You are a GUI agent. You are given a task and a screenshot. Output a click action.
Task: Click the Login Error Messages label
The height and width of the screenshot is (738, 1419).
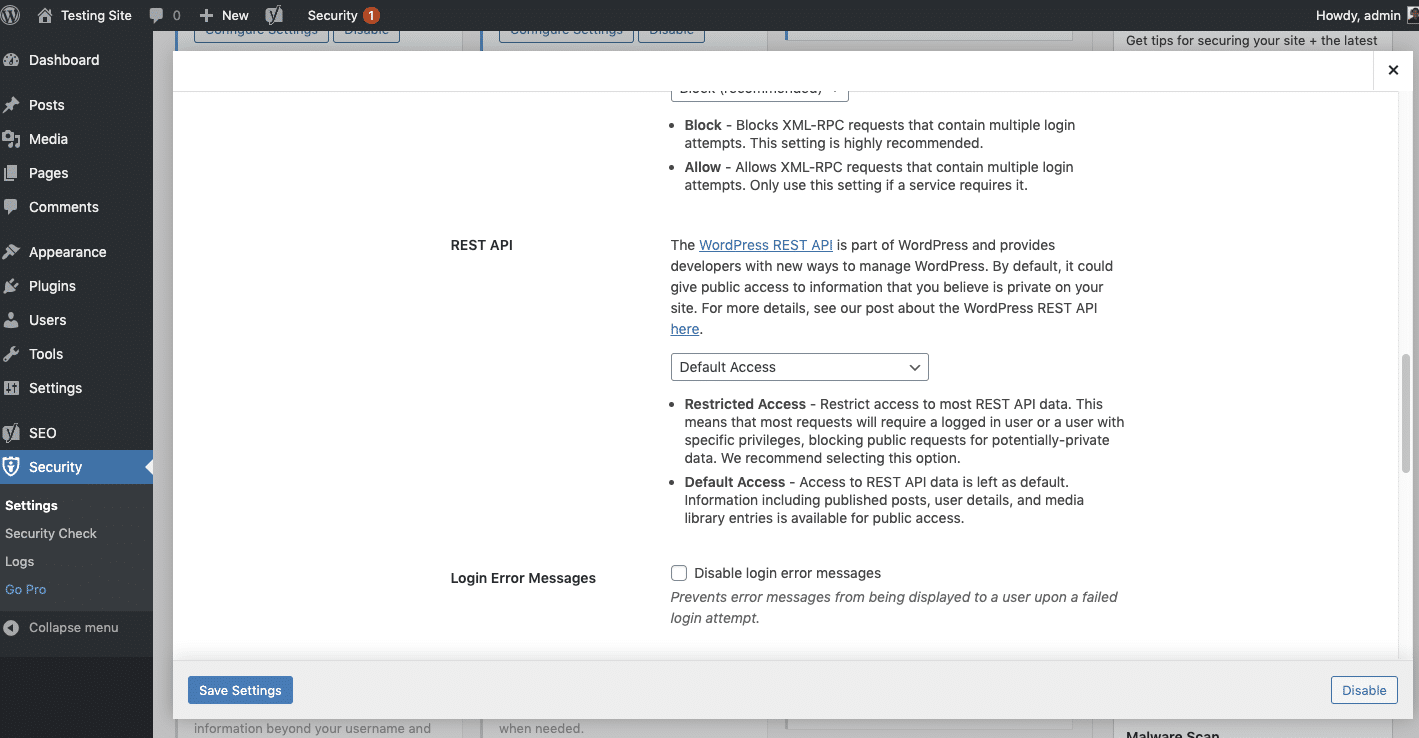click(x=523, y=578)
